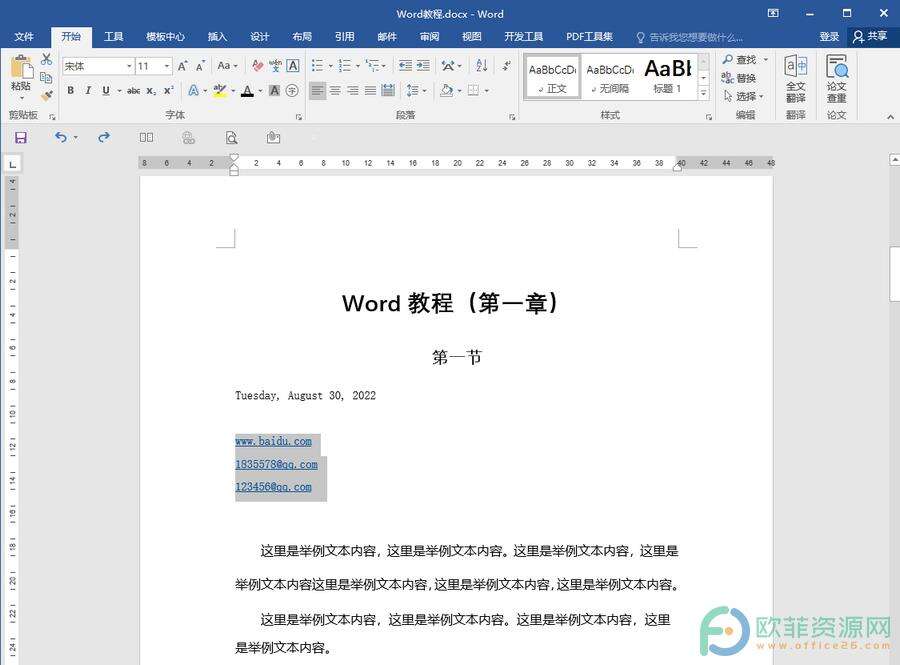This screenshot has height=665, width=900.
Task: Click the side-by-side pages icon in quick toolbar
Action: tap(146, 138)
